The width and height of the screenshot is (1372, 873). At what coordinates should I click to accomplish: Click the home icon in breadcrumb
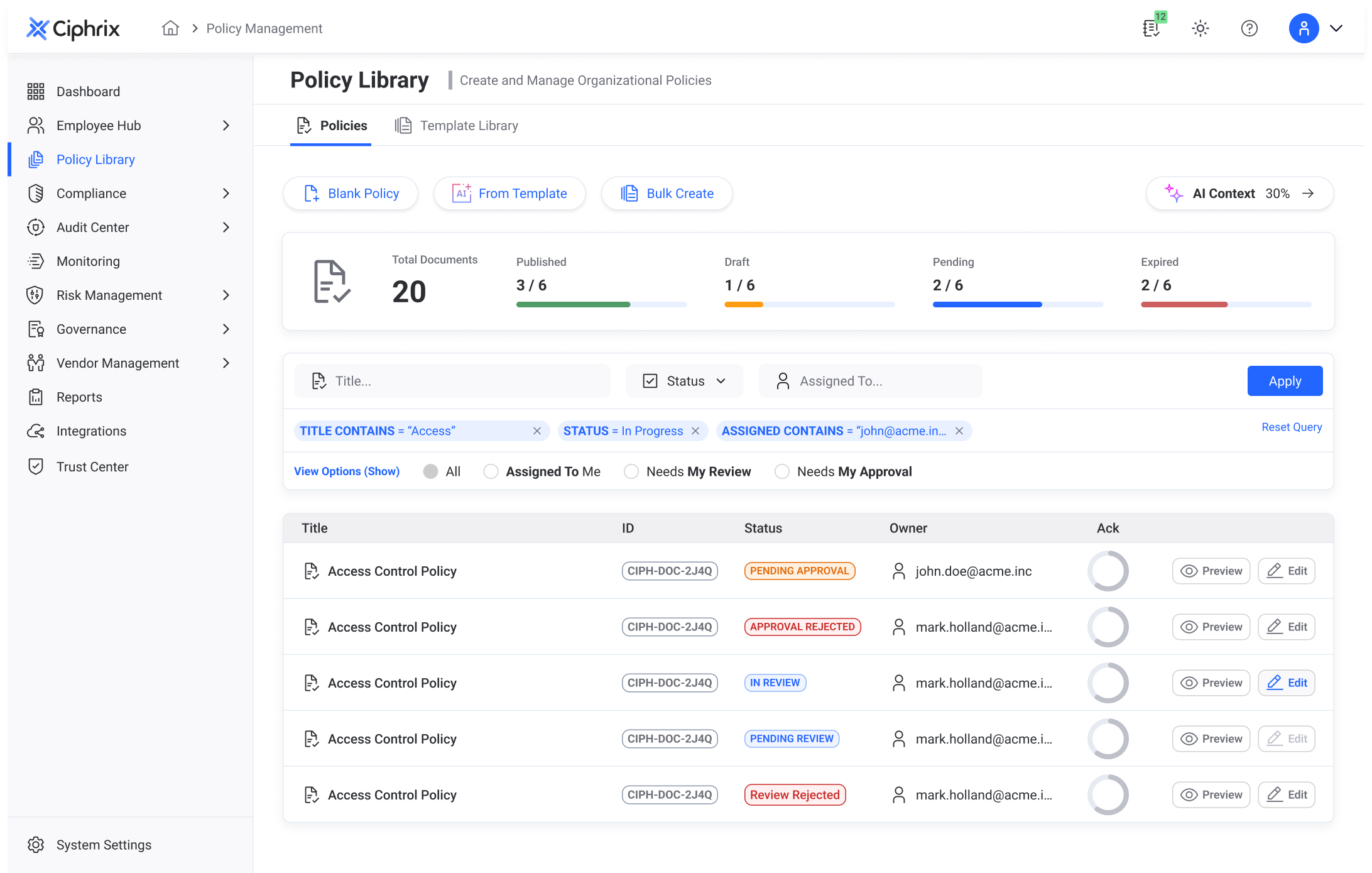170,28
